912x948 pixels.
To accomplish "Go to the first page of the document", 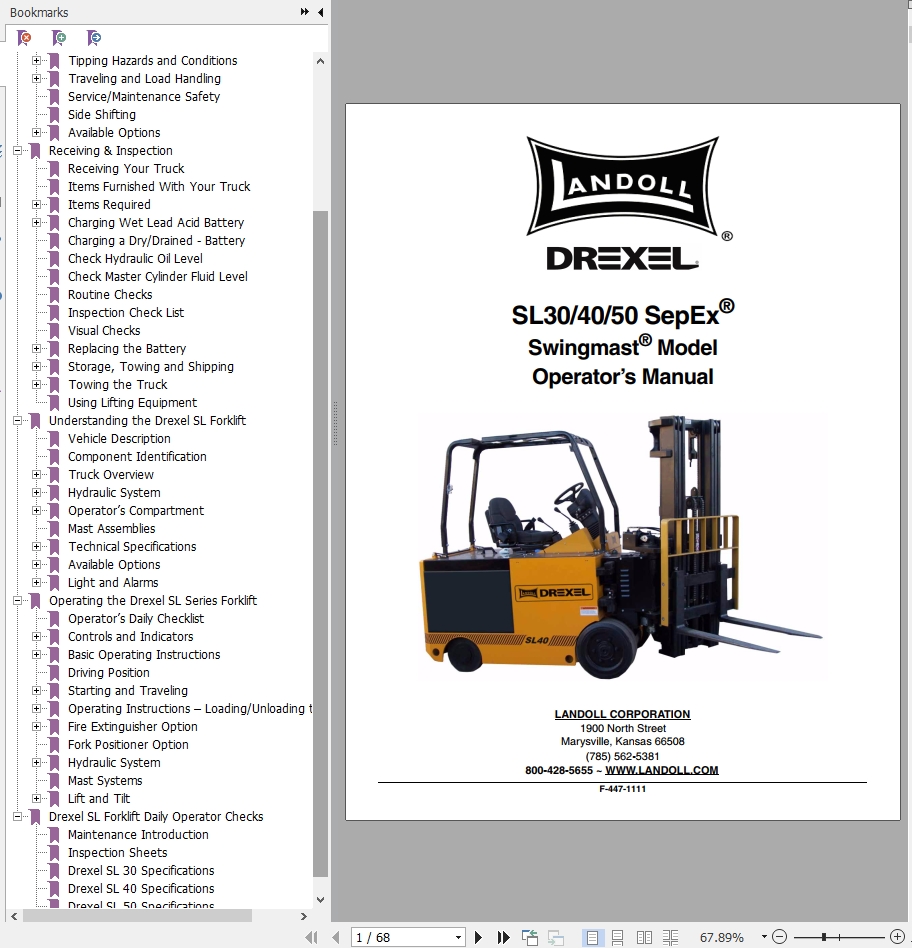I will tap(311, 938).
